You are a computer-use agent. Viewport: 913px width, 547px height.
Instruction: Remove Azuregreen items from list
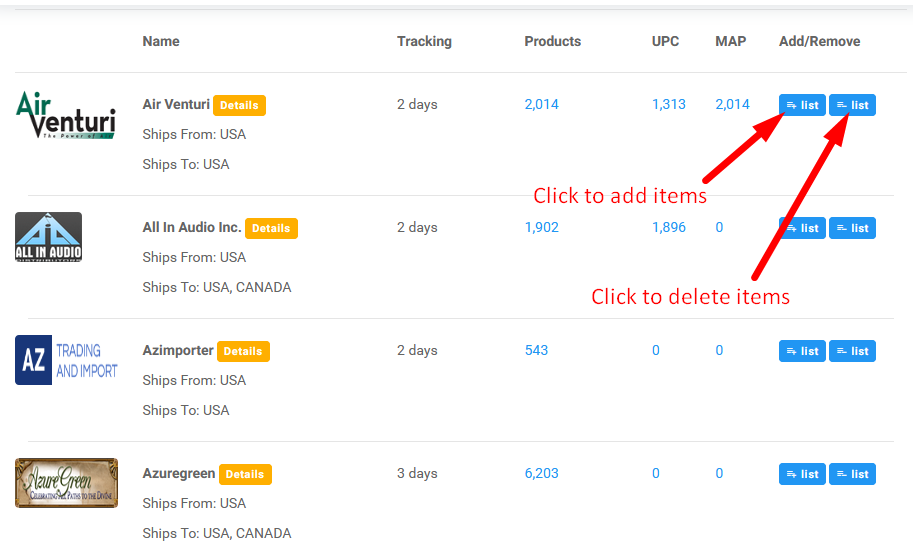pos(852,474)
